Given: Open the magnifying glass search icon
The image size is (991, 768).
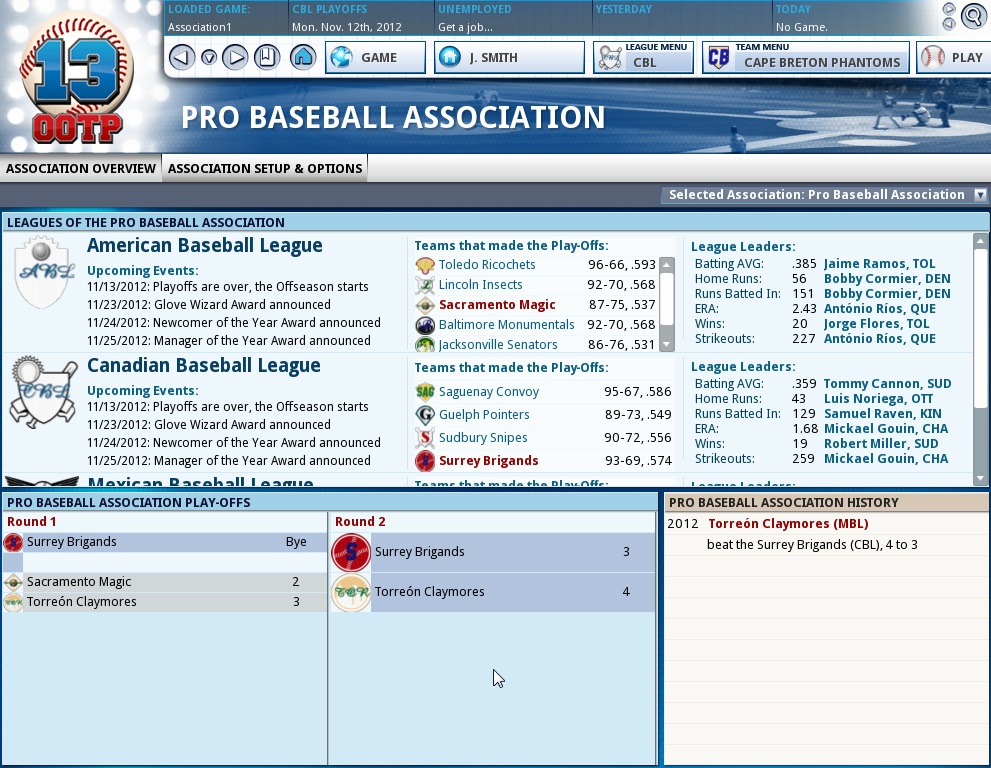Looking at the screenshot, I should 972,16.
